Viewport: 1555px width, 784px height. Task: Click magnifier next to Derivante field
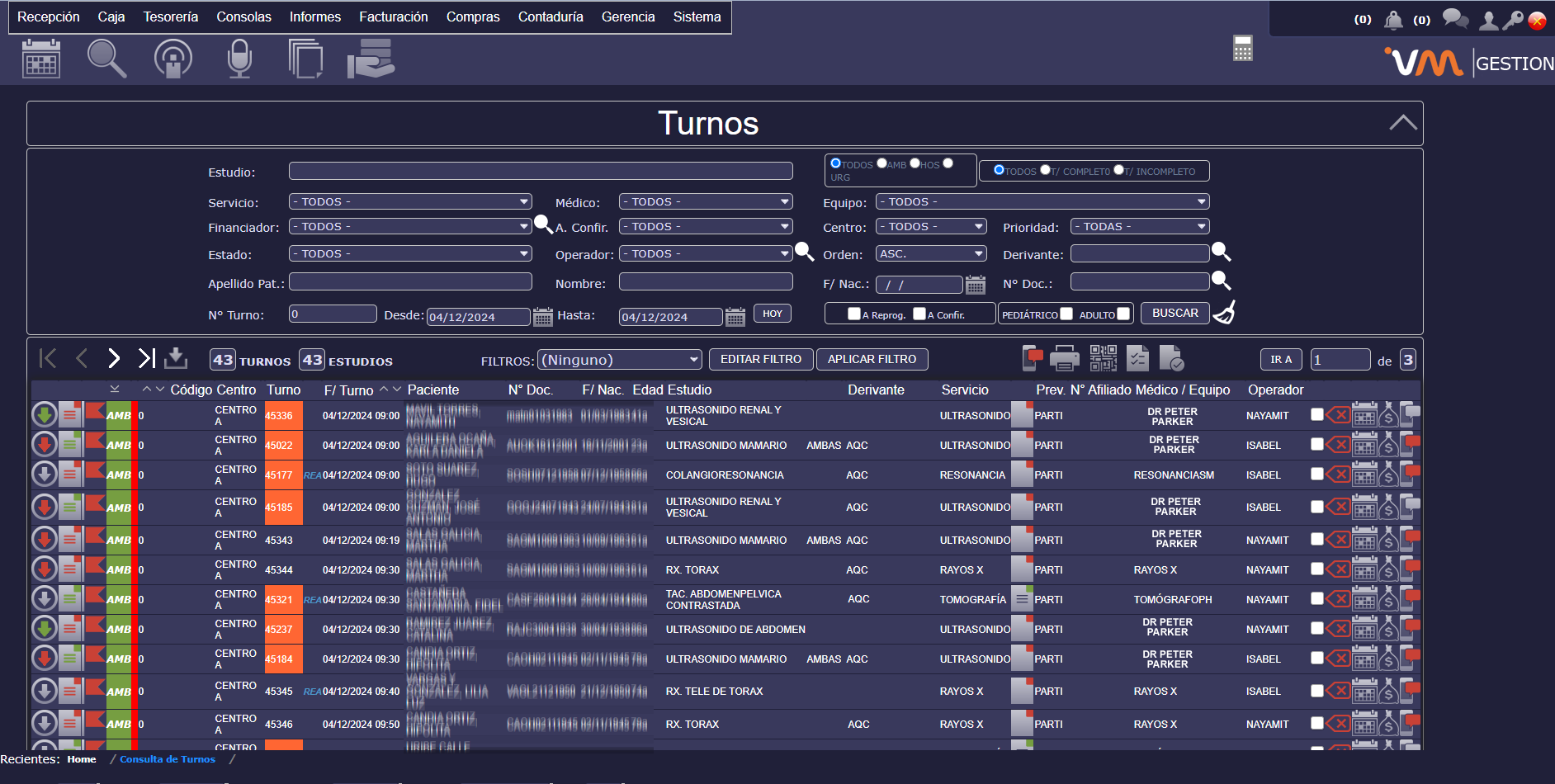(1221, 252)
